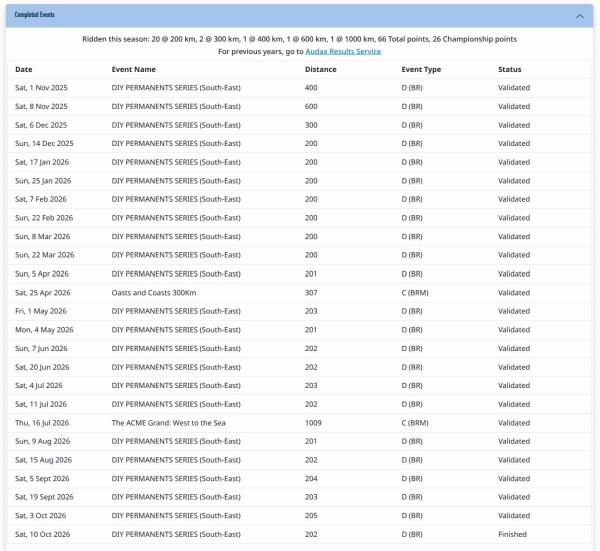
Task: Click the date Sun, 9 Aug 2026
Action: click(x=42, y=441)
